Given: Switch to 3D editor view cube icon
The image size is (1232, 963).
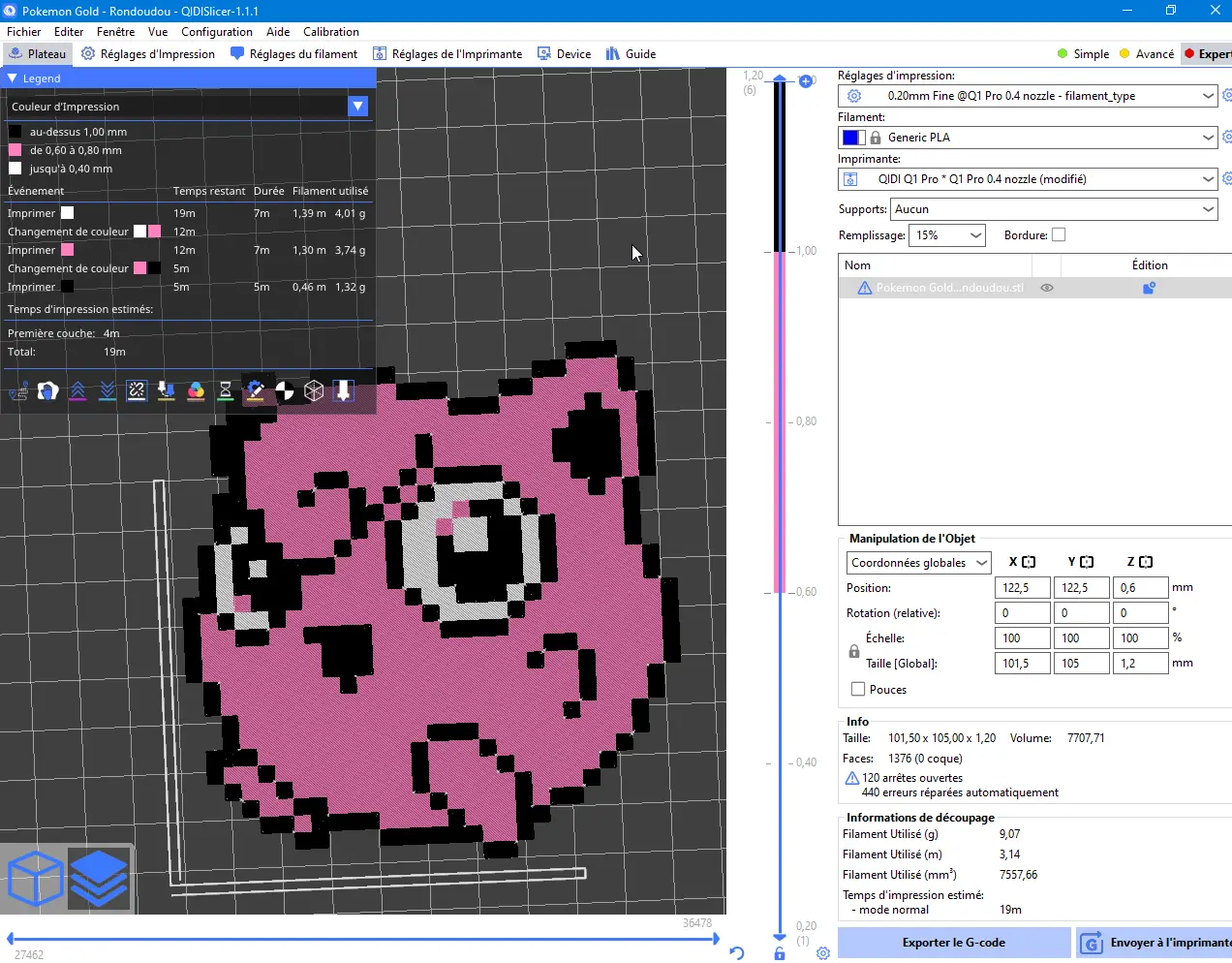Looking at the screenshot, I should pyautogui.click(x=35, y=879).
